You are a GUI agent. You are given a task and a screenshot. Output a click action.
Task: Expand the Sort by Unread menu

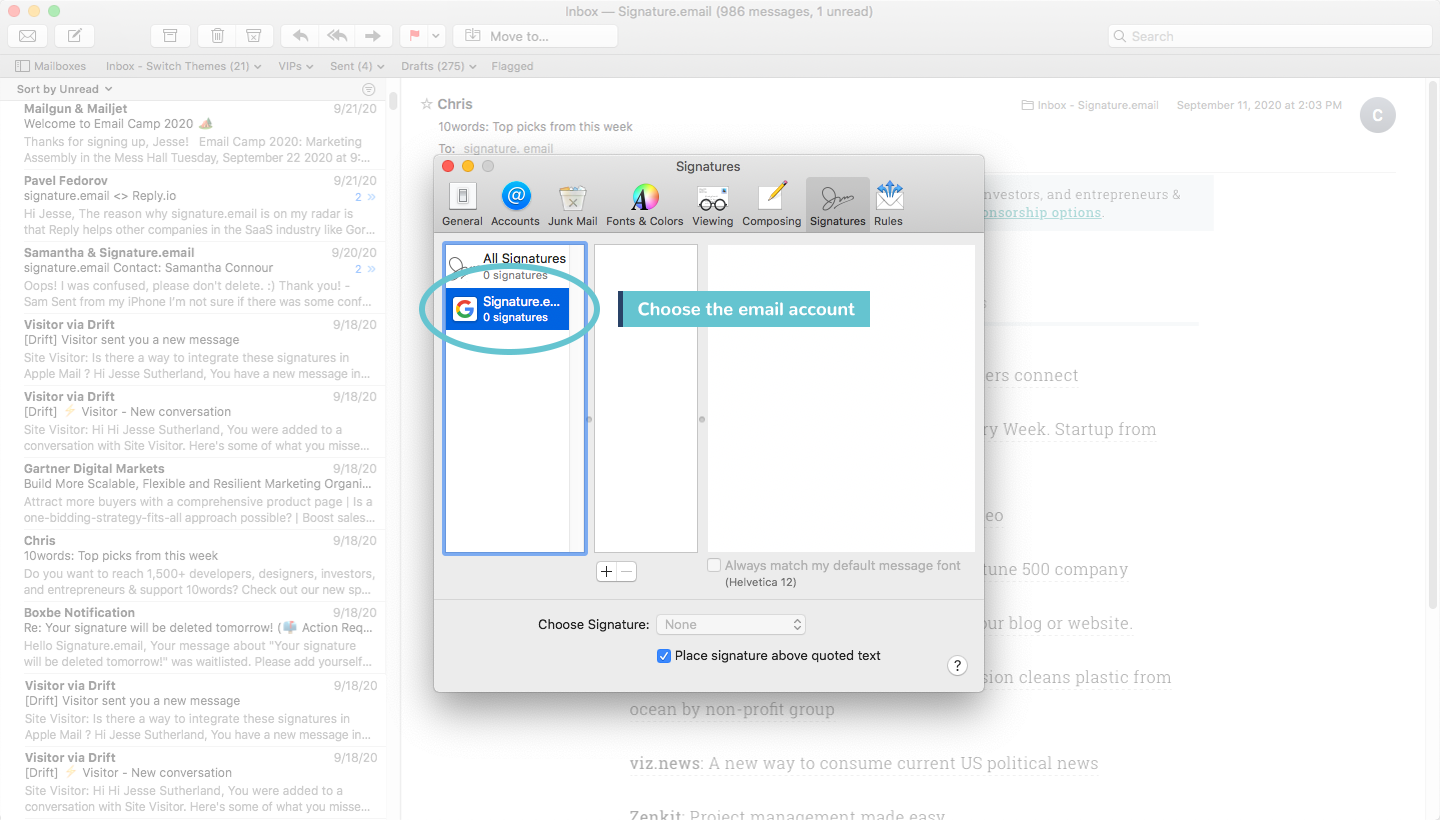[63, 88]
